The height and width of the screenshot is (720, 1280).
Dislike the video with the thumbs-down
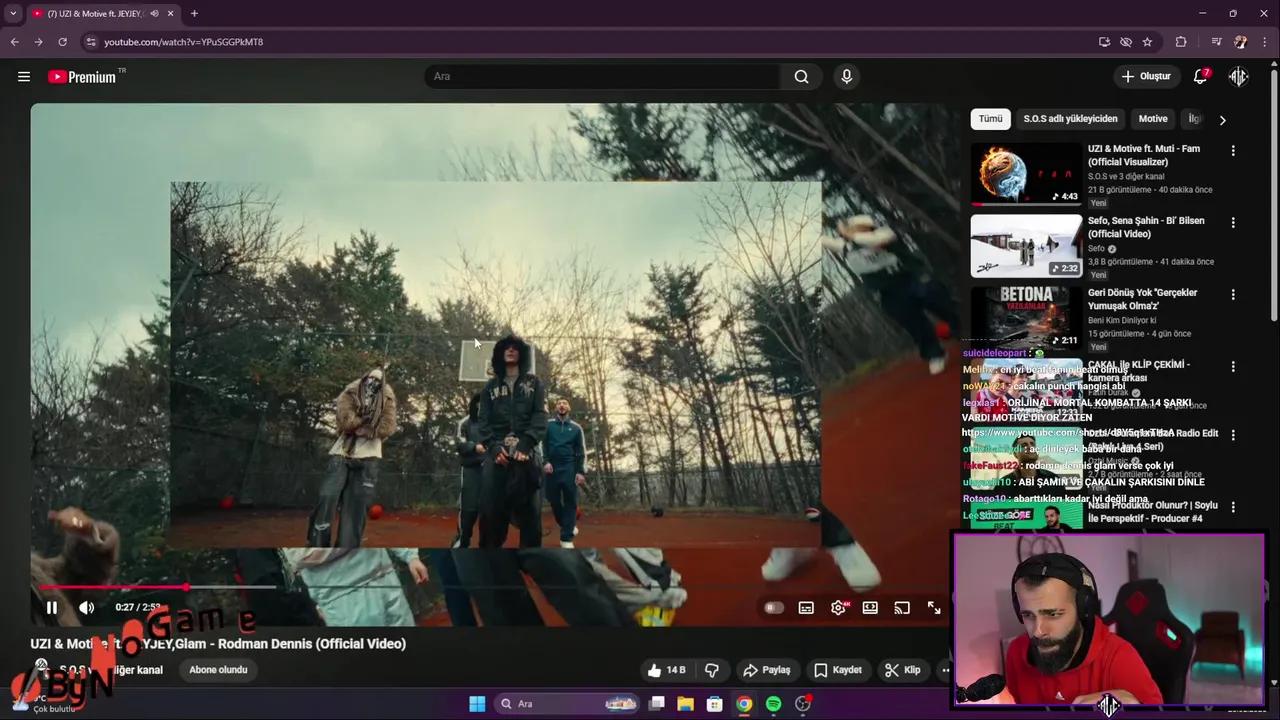click(711, 670)
